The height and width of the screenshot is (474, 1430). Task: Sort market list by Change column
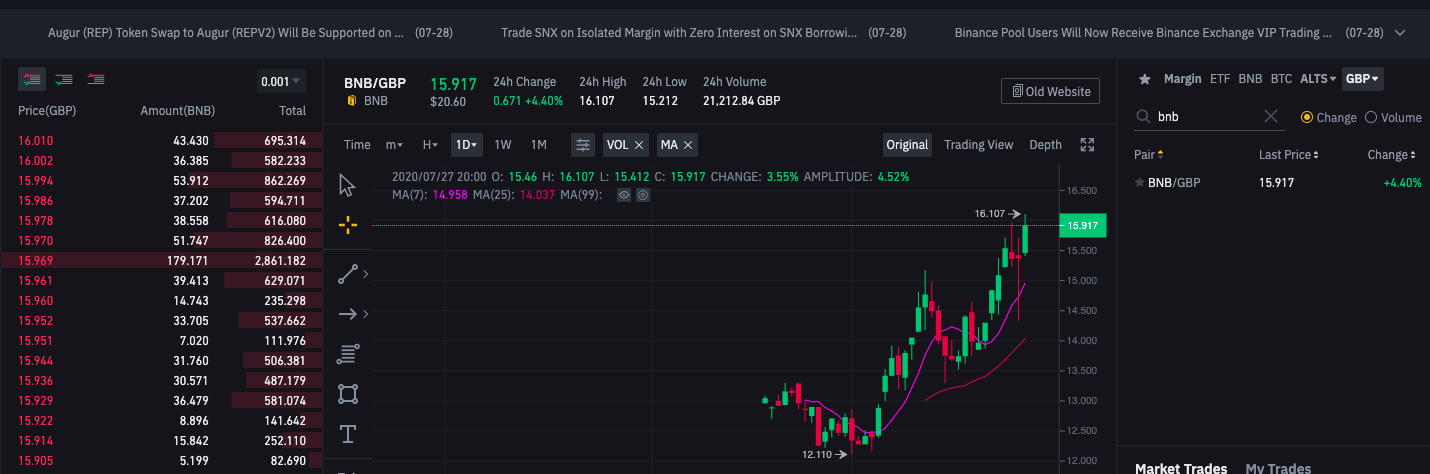pyautogui.click(x=1393, y=155)
